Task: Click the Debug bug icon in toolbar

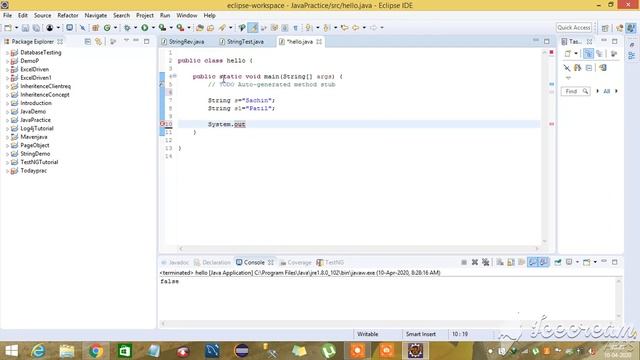Action: [x=127, y=28]
